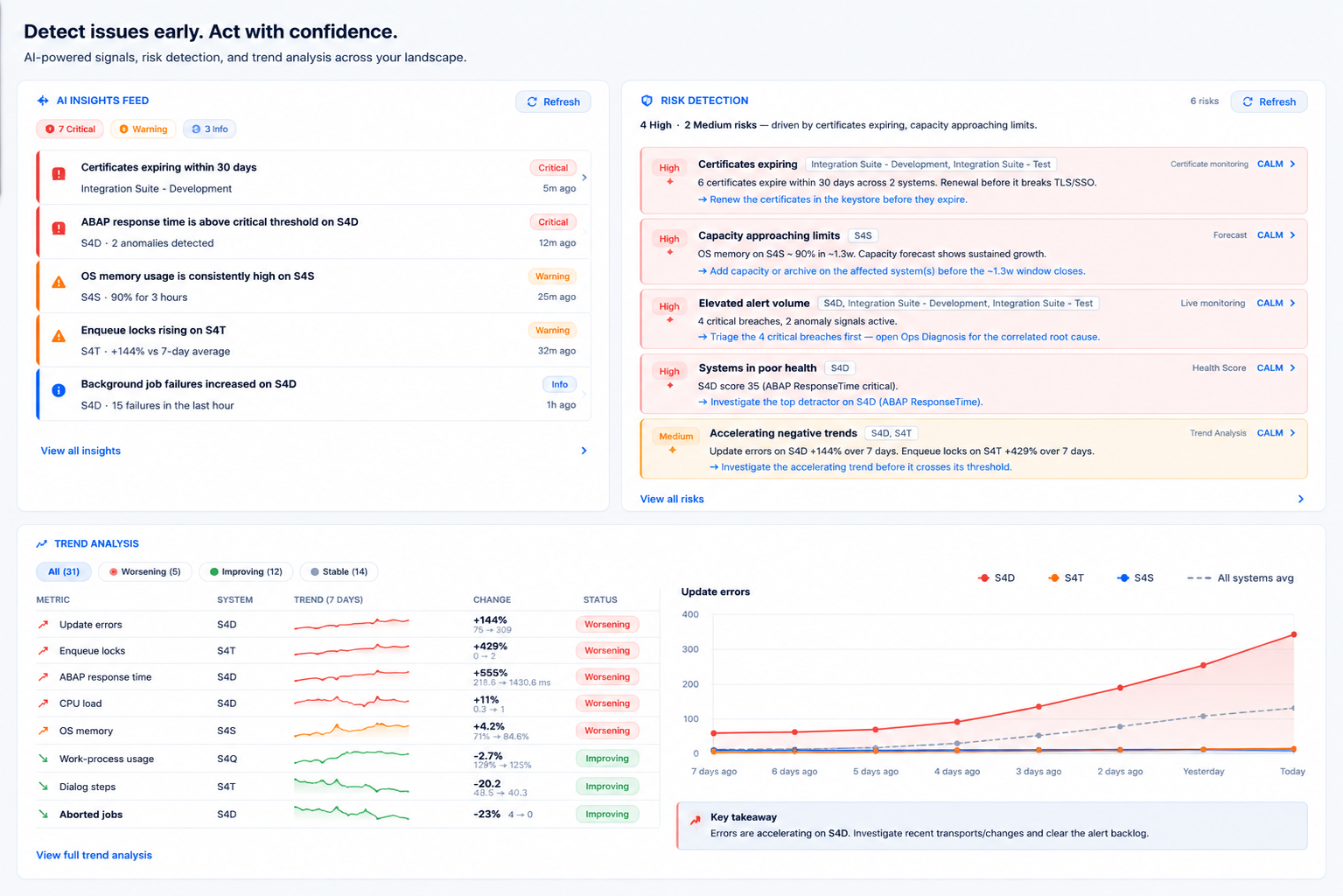
Task: Click blue info icon for Background job failures
Action: coord(59,390)
